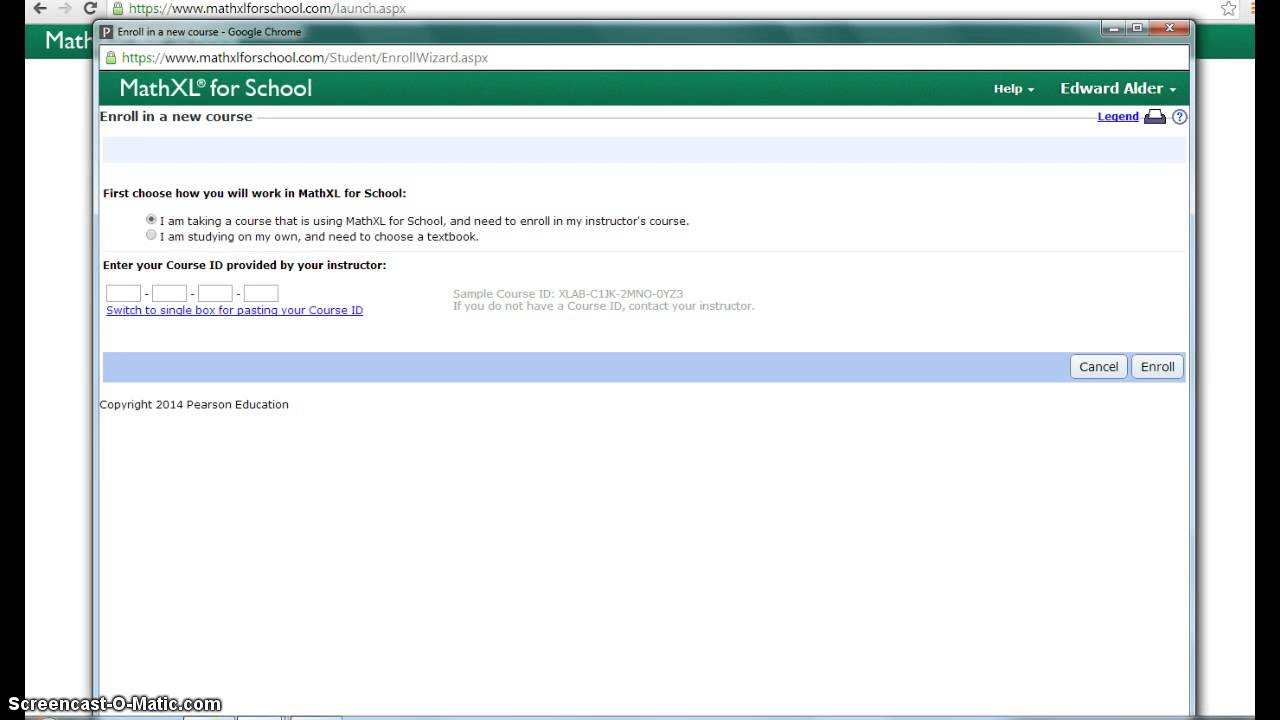Click the fourth Course ID input box
1280x720 pixels.
pyautogui.click(x=261, y=293)
